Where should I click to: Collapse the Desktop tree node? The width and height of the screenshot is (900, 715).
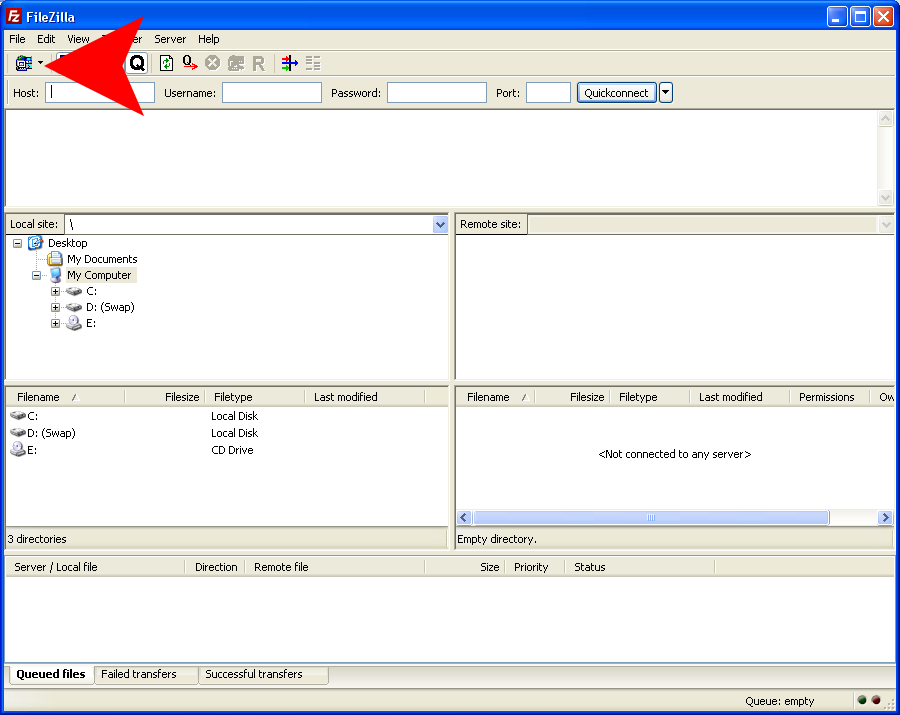tap(17, 243)
